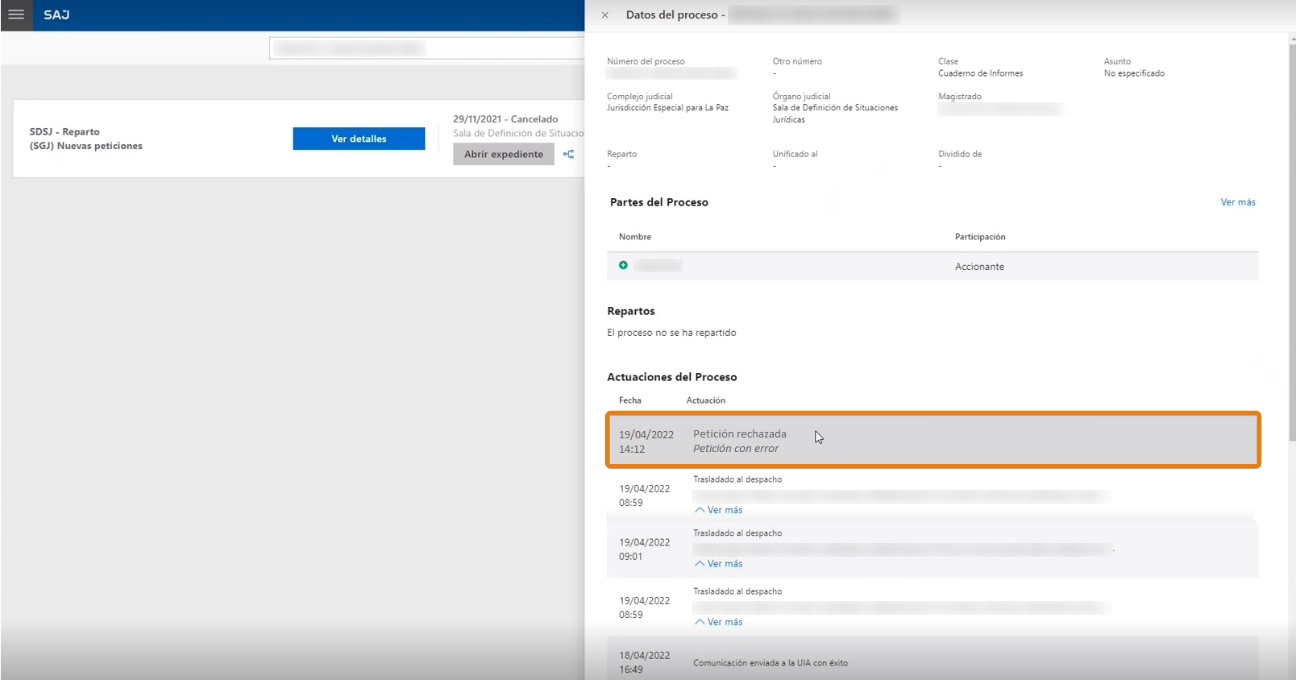Click the Nombre column header
The height and width of the screenshot is (680, 1296).
click(635, 237)
